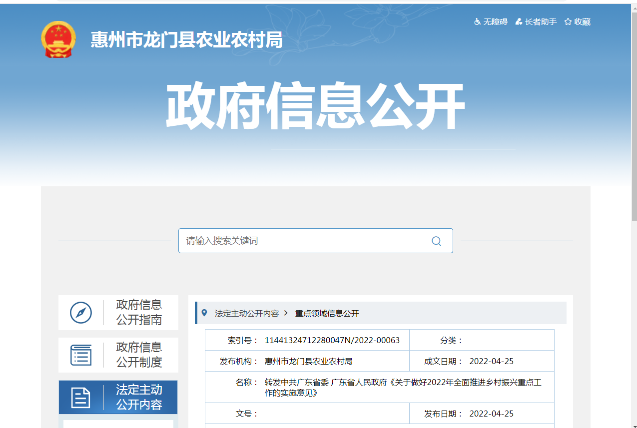Image resolution: width=637 pixels, height=428 pixels.
Task: Select 法定主动公开内容 sidebar item
Action: click(118, 397)
